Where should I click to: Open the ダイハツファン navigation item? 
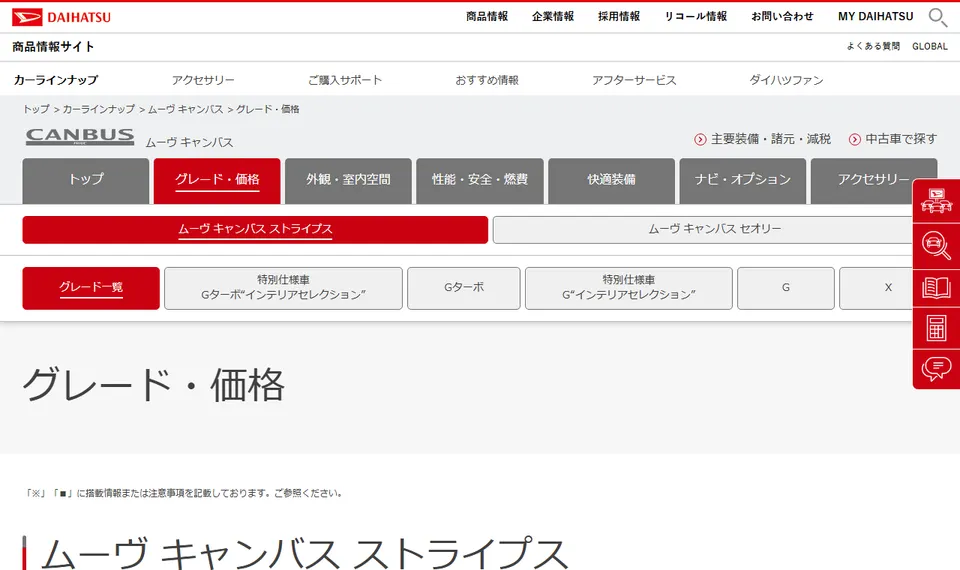coord(786,80)
